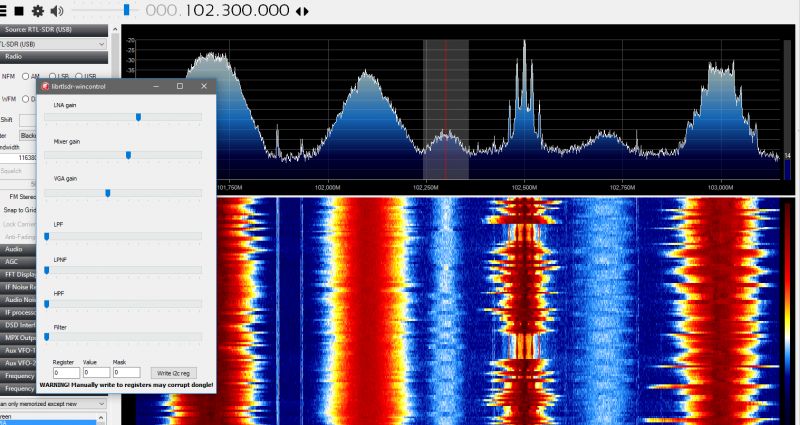Click the 102,000M frequency axis label
The height and width of the screenshot is (425, 800).
(x=328, y=188)
